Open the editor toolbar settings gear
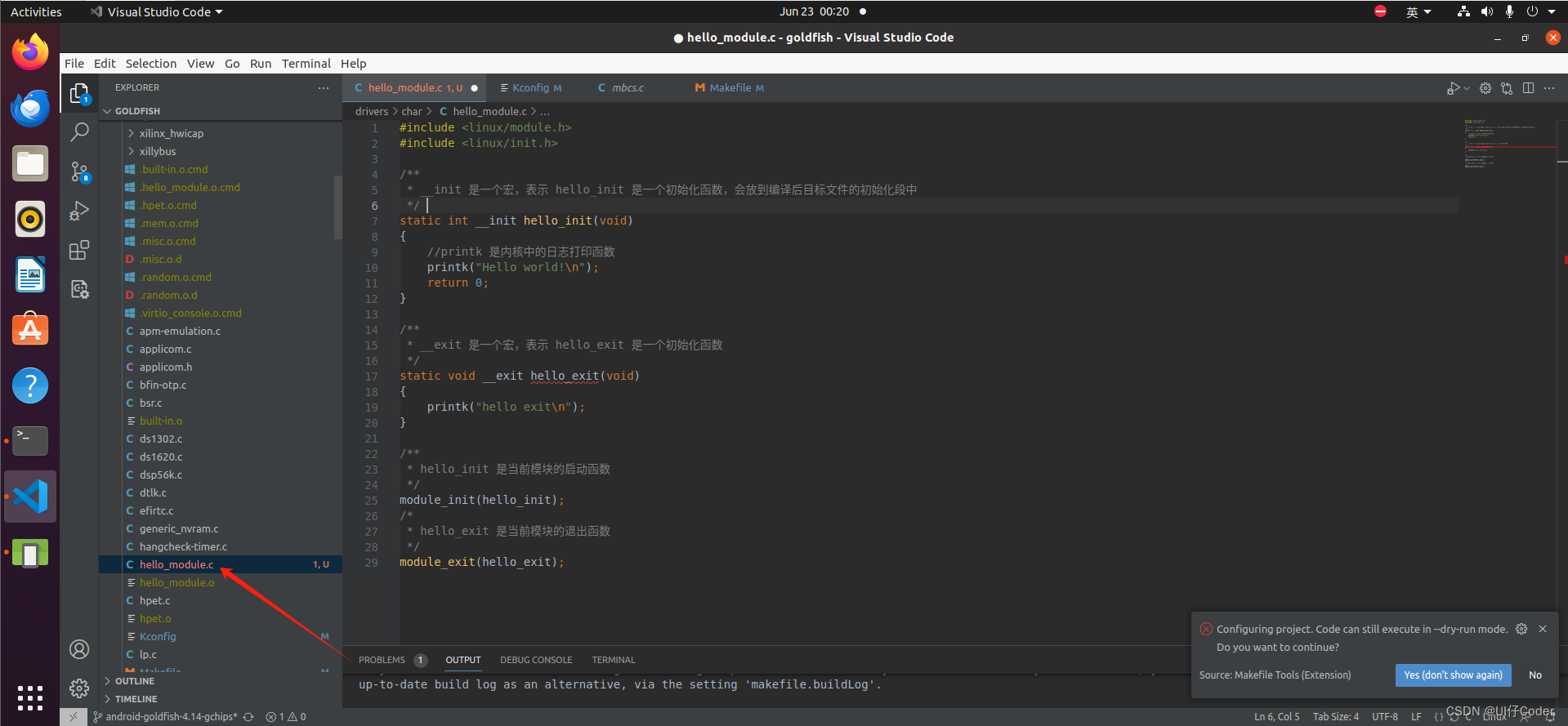 pyautogui.click(x=1485, y=88)
